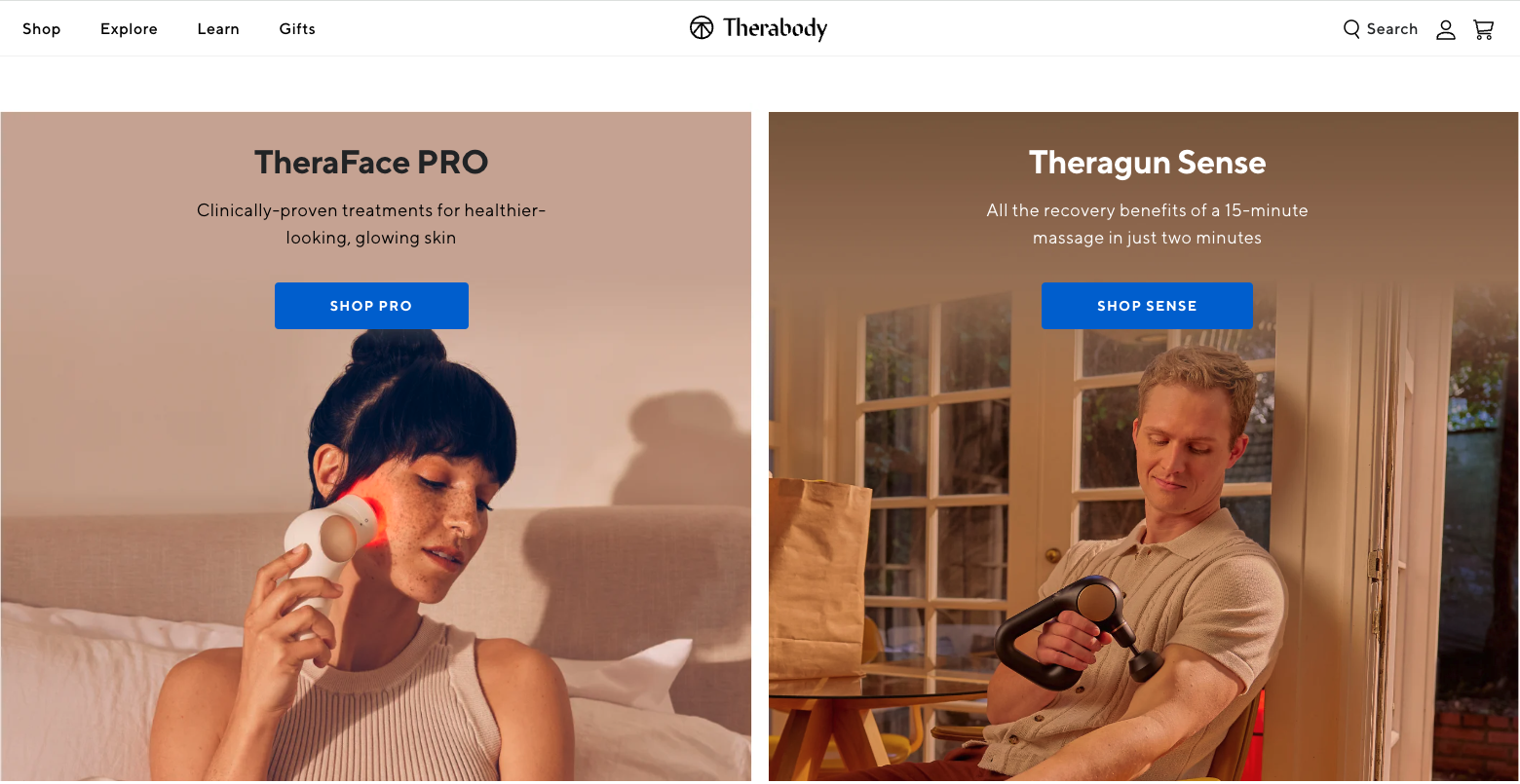Click the Search text label
This screenshot has width=1520, height=784.
point(1392,29)
